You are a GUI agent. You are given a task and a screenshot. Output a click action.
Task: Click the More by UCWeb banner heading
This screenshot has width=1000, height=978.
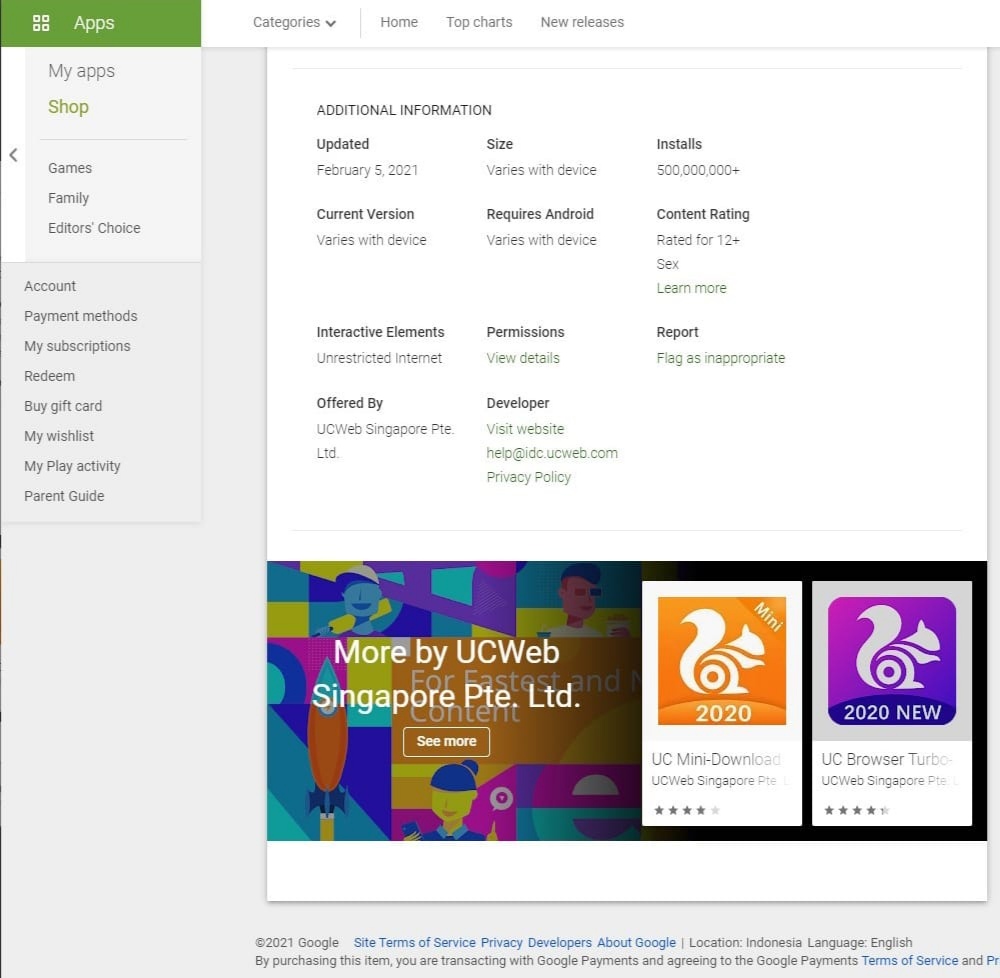446,674
